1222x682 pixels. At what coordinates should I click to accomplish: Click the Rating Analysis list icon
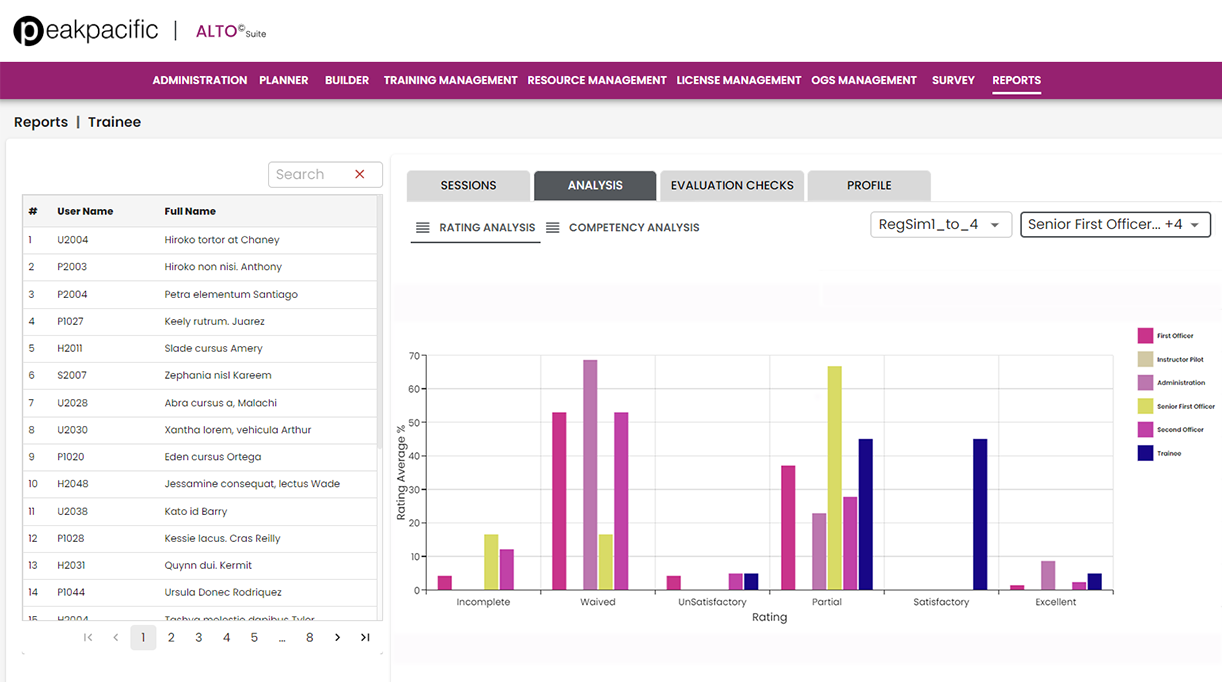point(422,228)
